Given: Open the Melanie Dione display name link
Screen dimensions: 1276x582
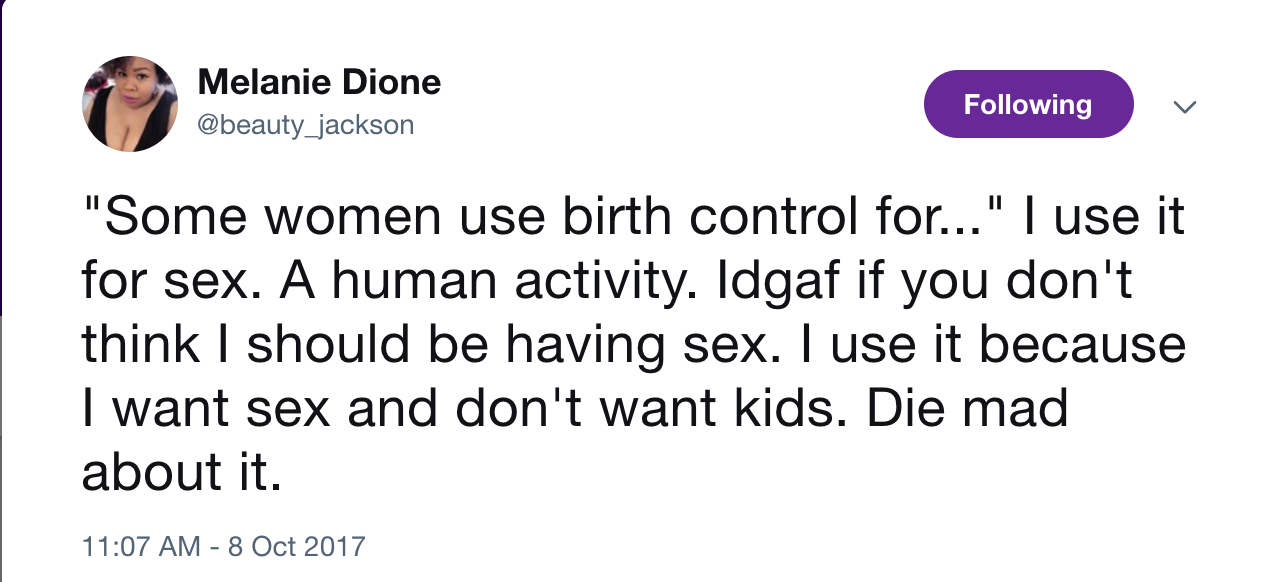Looking at the screenshot, I should pos(319,82).
